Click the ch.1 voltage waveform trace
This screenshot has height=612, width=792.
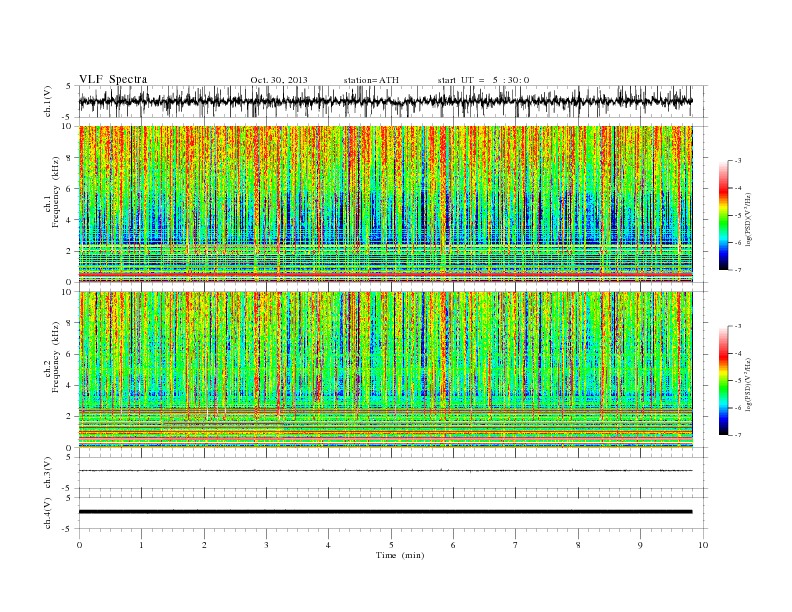[385, 101]
